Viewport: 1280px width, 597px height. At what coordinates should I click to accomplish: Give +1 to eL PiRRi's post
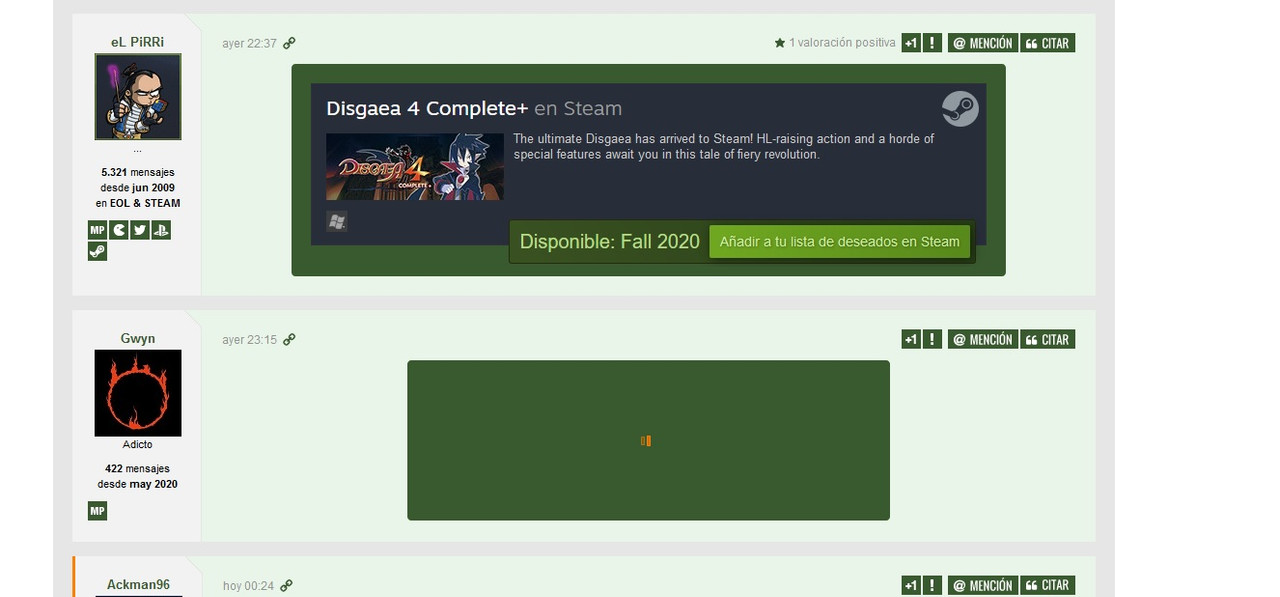[x=910, y=43]
